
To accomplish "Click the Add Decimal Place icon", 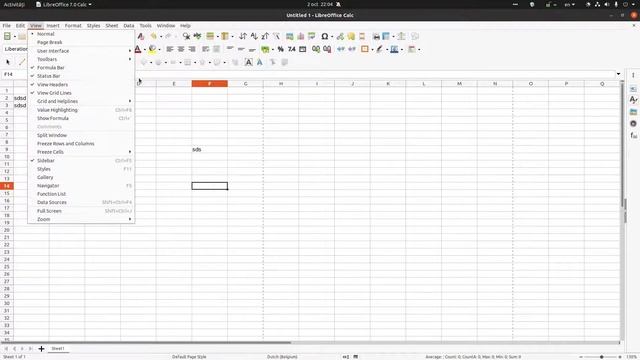I will [316, 49].
